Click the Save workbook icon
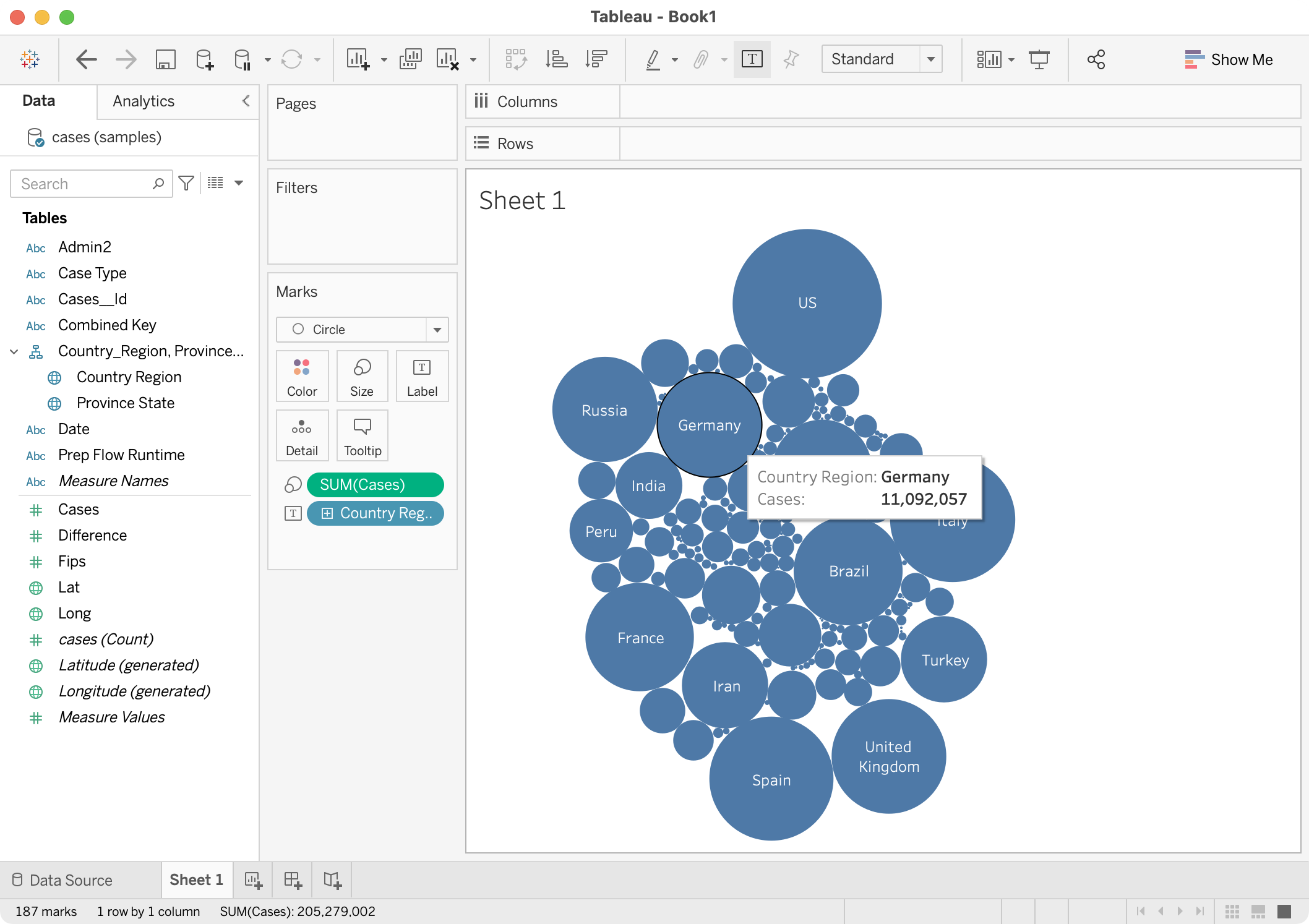The image size is (1309, 924). 165,59
